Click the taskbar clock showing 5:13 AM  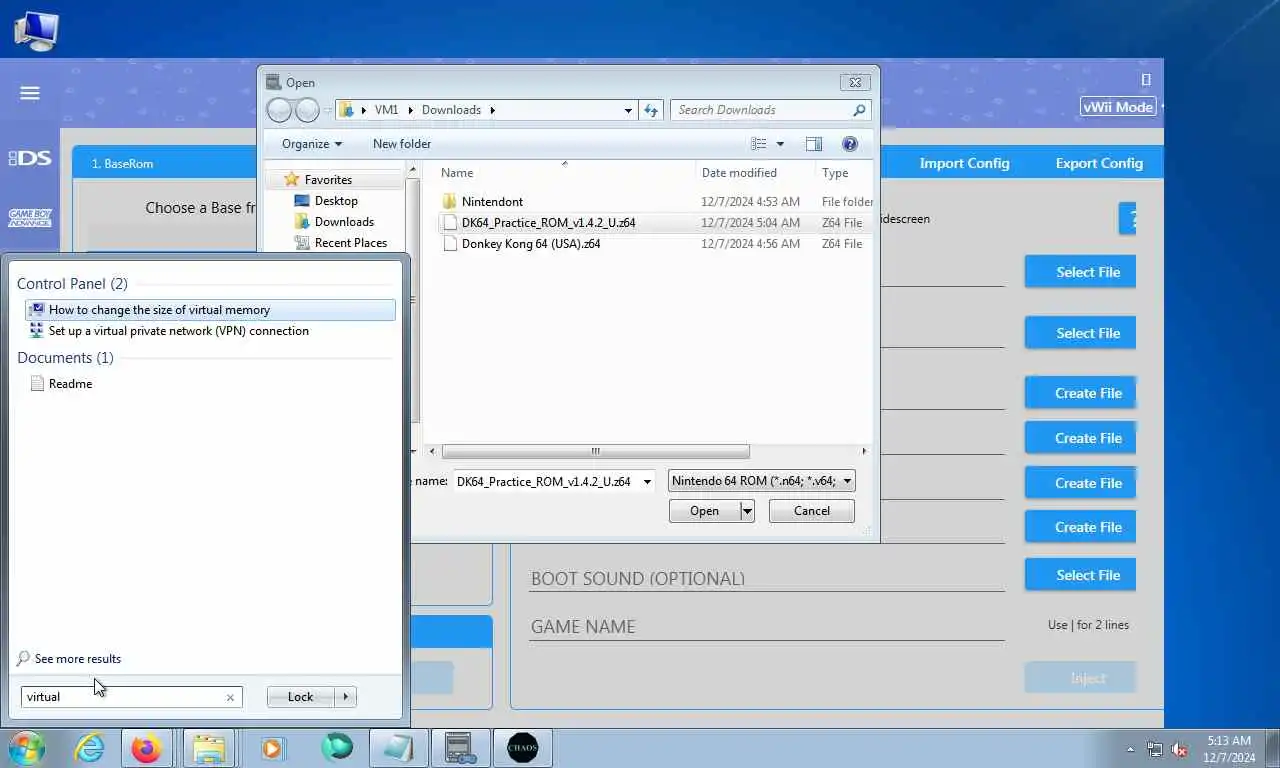[x=1229, y=749]
